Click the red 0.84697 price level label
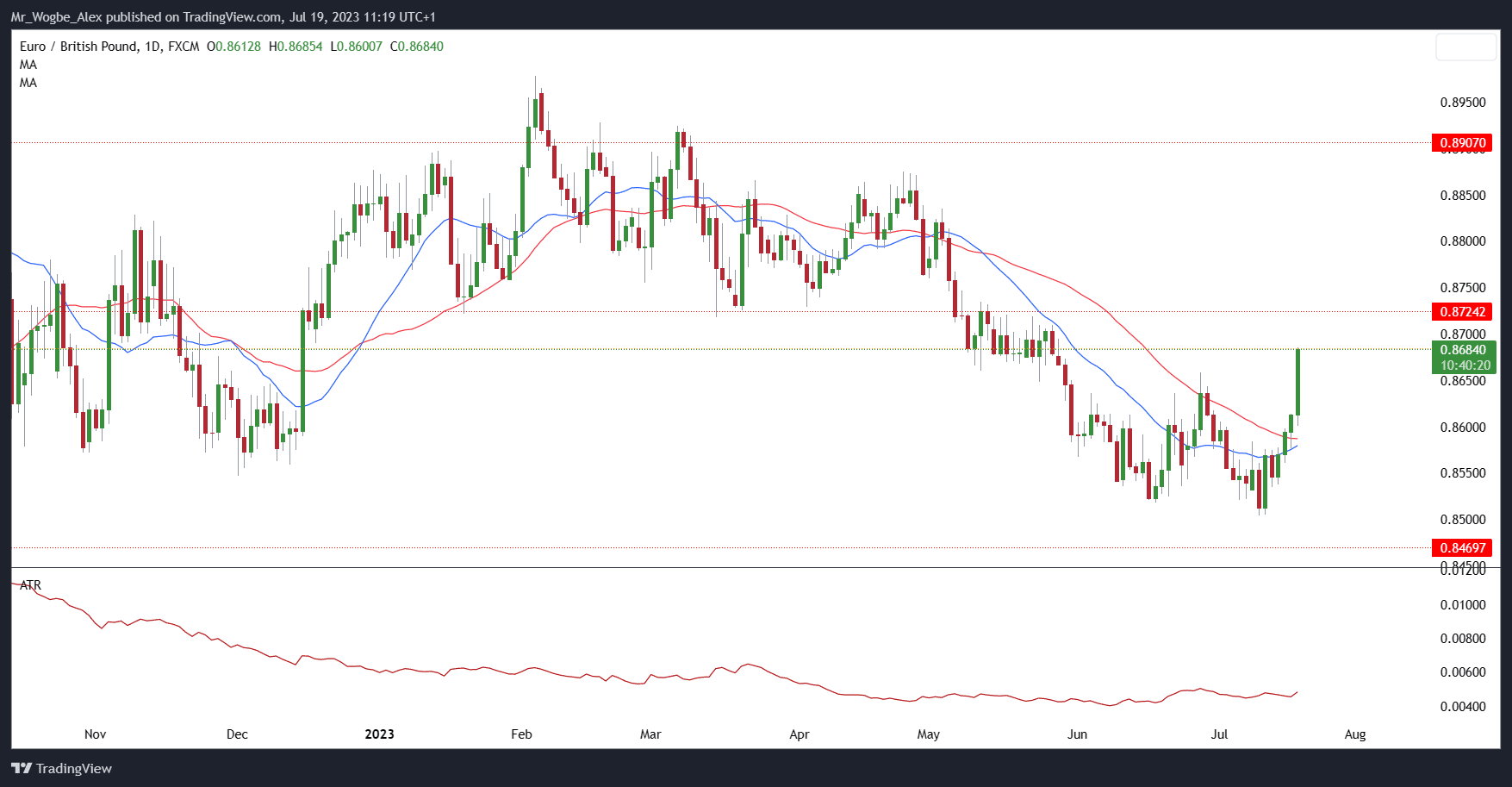 tap(1462, 547)
